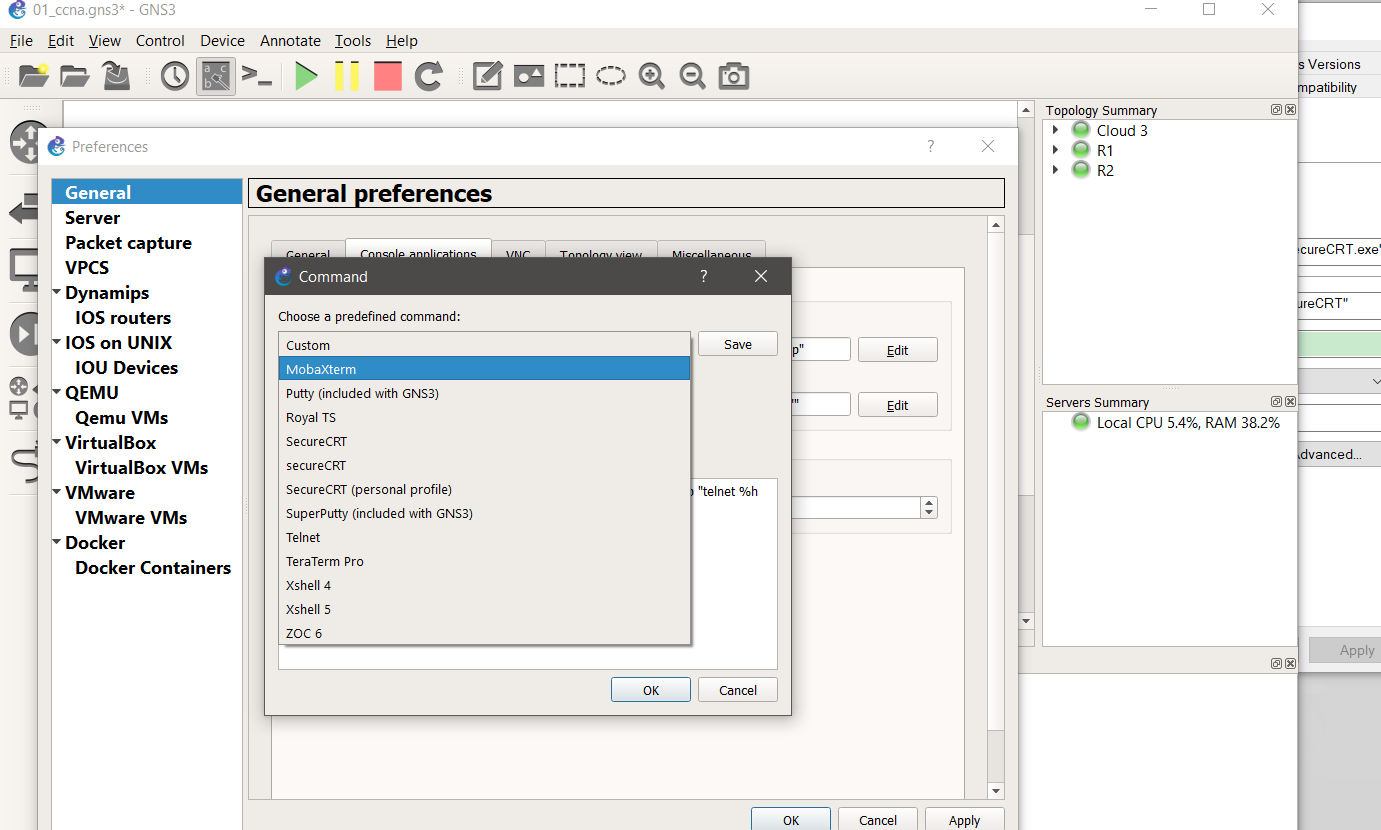The image size is (1381, 830).
Task: Collapse the IOS on UNIX section
Action: tap(58, 343)
